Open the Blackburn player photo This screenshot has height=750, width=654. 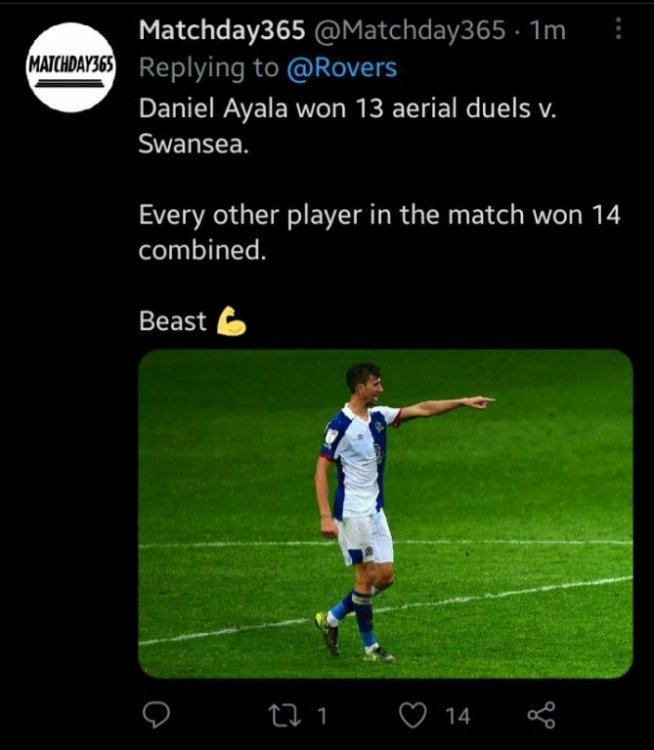click(x=385, y=513)
